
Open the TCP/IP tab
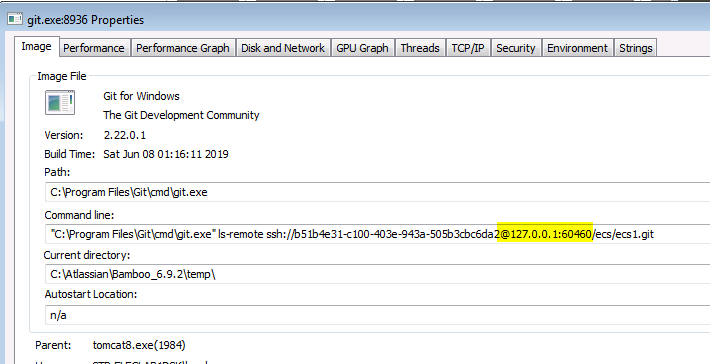(468, 48)
